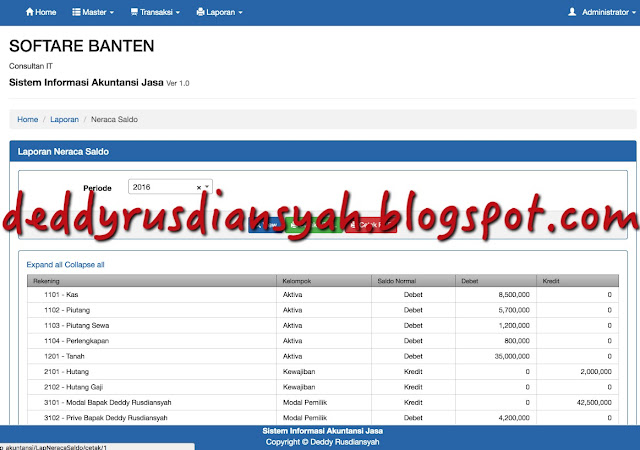The height and width of the screenshot is (450, 640).
Task: Select the row 2102 - Hutang Gaji
Action: [x=323, y=387]
